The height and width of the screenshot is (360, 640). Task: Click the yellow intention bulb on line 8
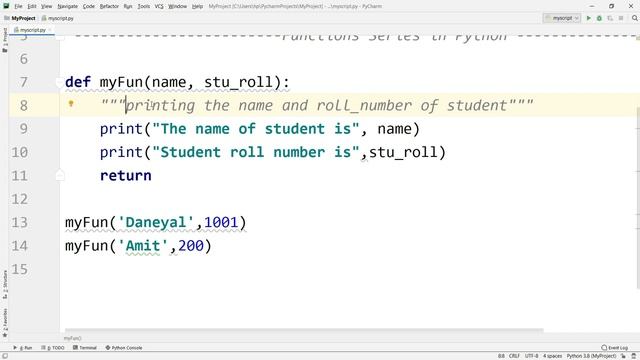[71, 104]
